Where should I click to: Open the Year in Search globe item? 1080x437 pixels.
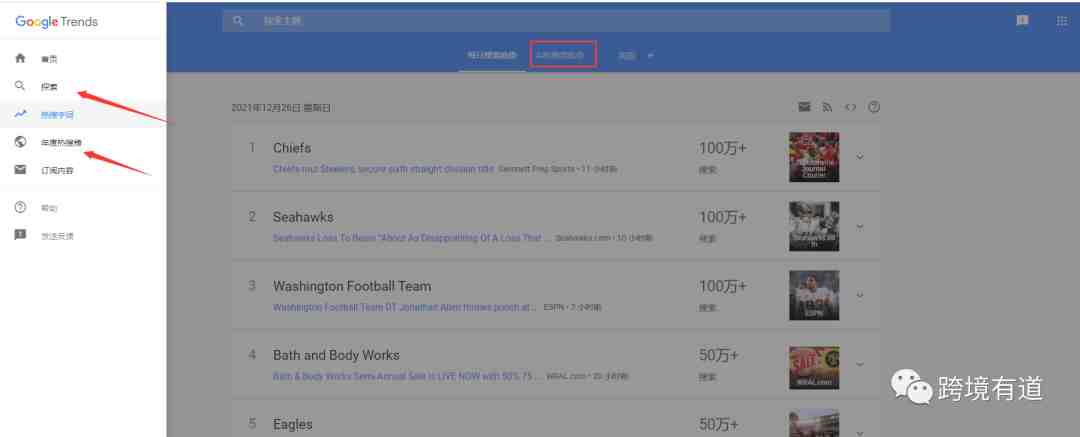click(83, 142)
